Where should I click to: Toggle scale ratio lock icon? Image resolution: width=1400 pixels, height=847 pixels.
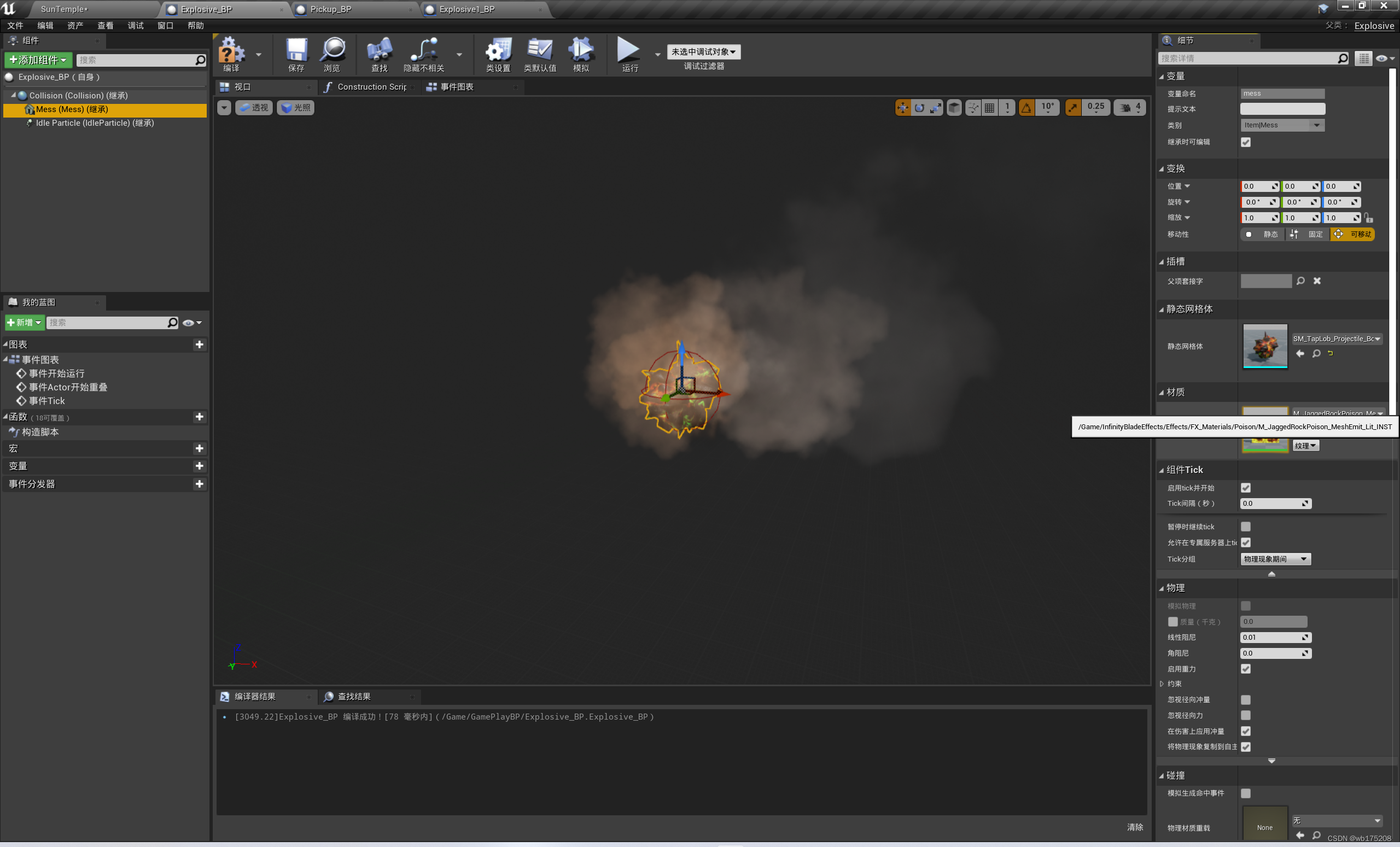pos(1369,218)
